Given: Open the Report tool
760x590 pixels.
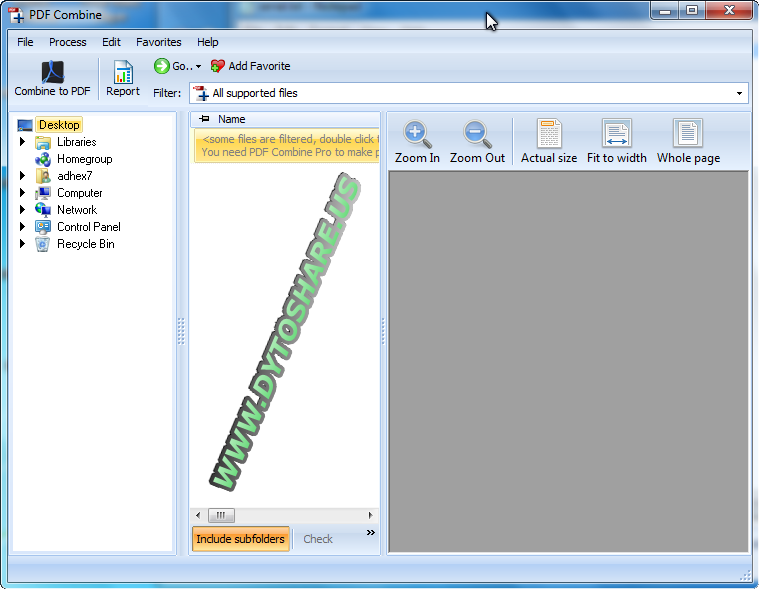Looking at the screenshot, I should tap(123, 79).
